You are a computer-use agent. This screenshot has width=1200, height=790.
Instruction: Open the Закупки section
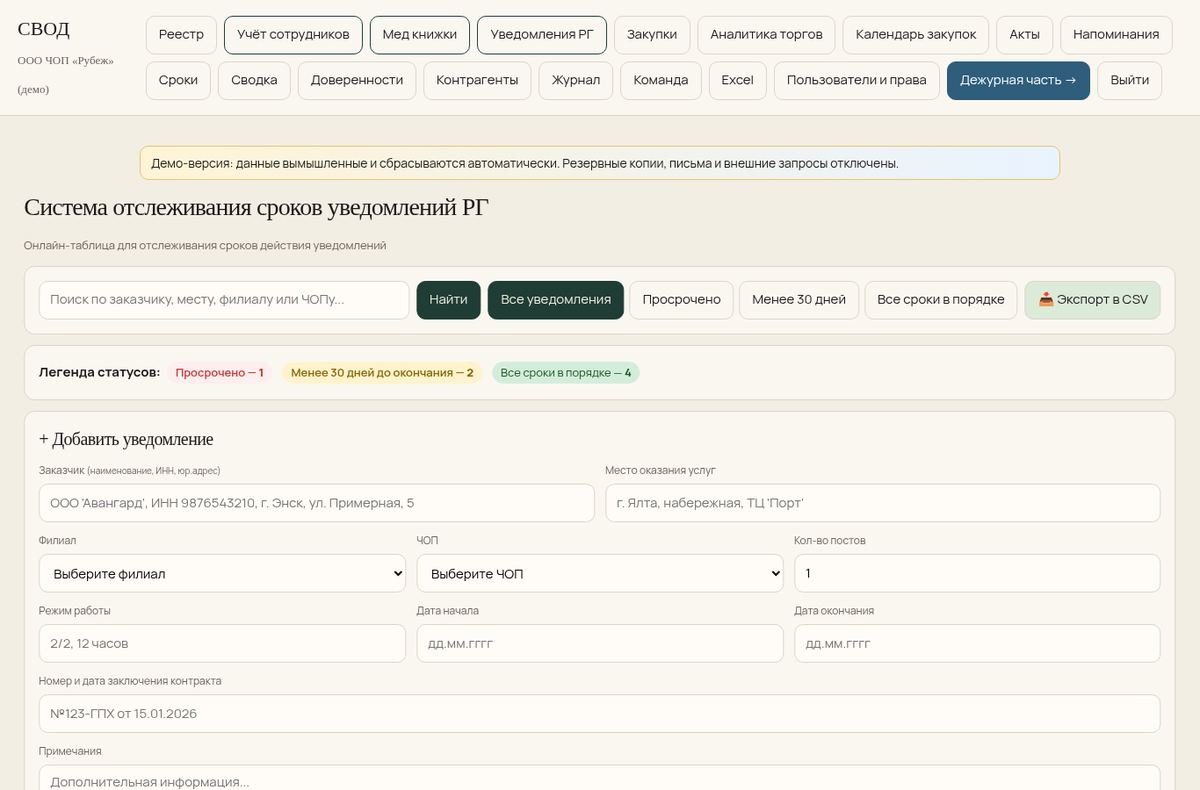click(652, 34)
